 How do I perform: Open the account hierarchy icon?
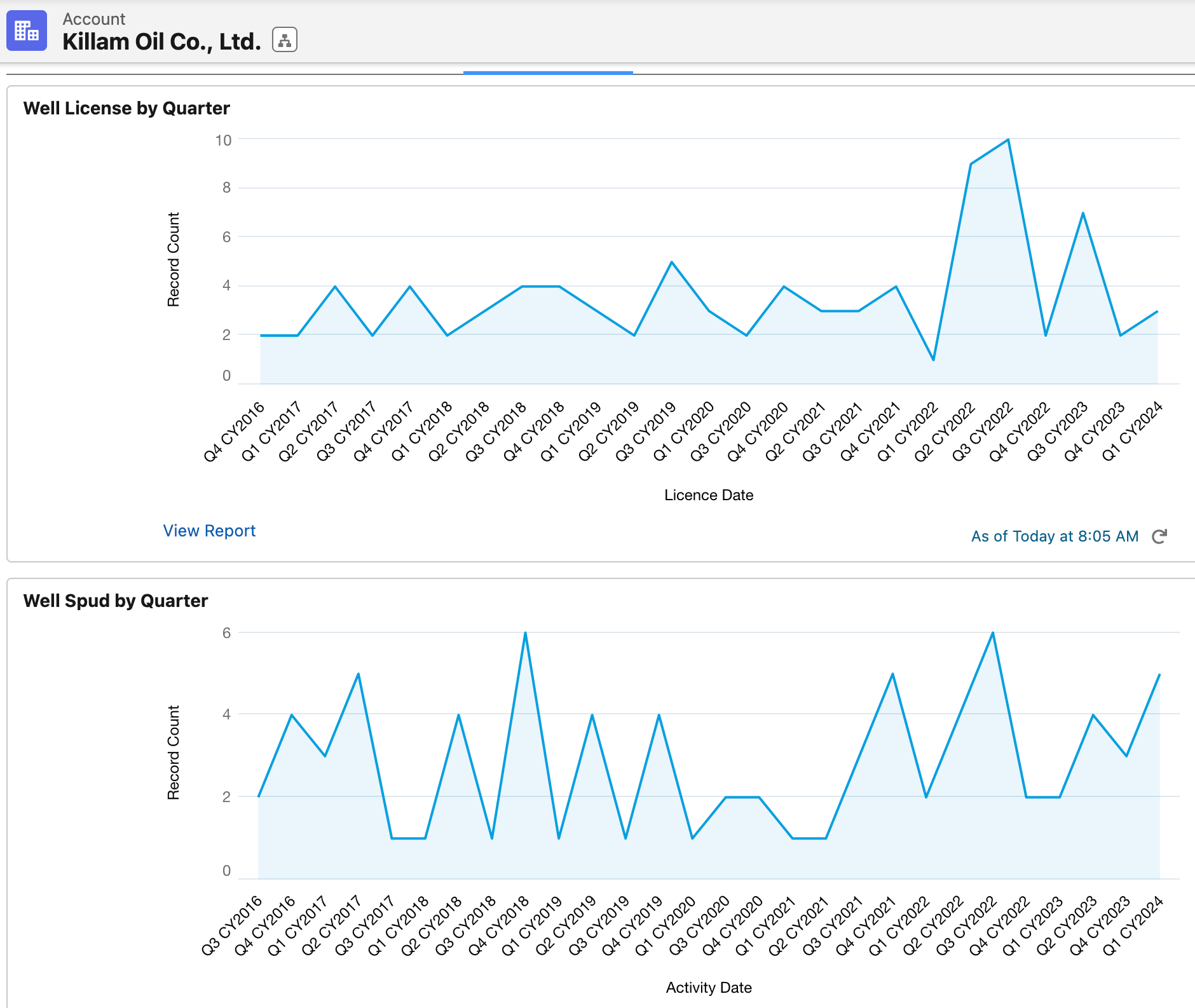pos(285,40)
